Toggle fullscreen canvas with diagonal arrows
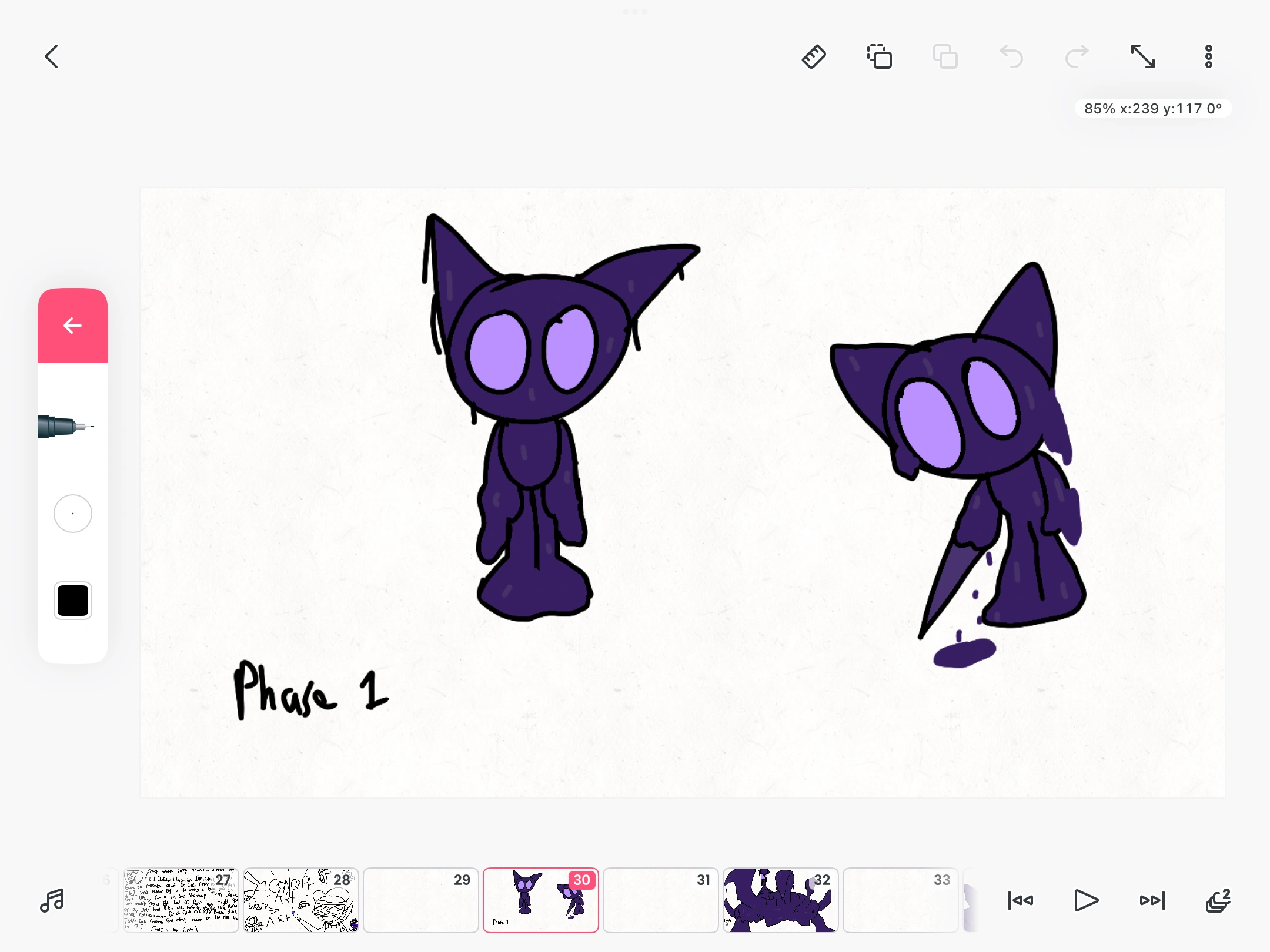 click(1143, 57)
